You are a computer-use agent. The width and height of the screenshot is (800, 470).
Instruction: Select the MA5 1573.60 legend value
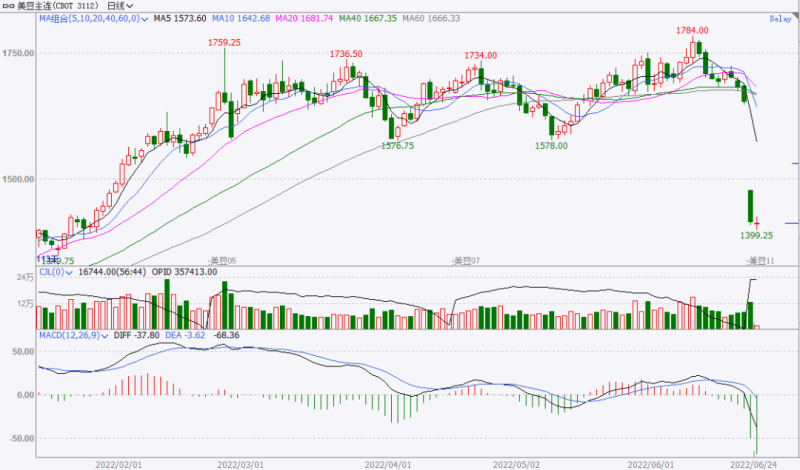[180, 19]
